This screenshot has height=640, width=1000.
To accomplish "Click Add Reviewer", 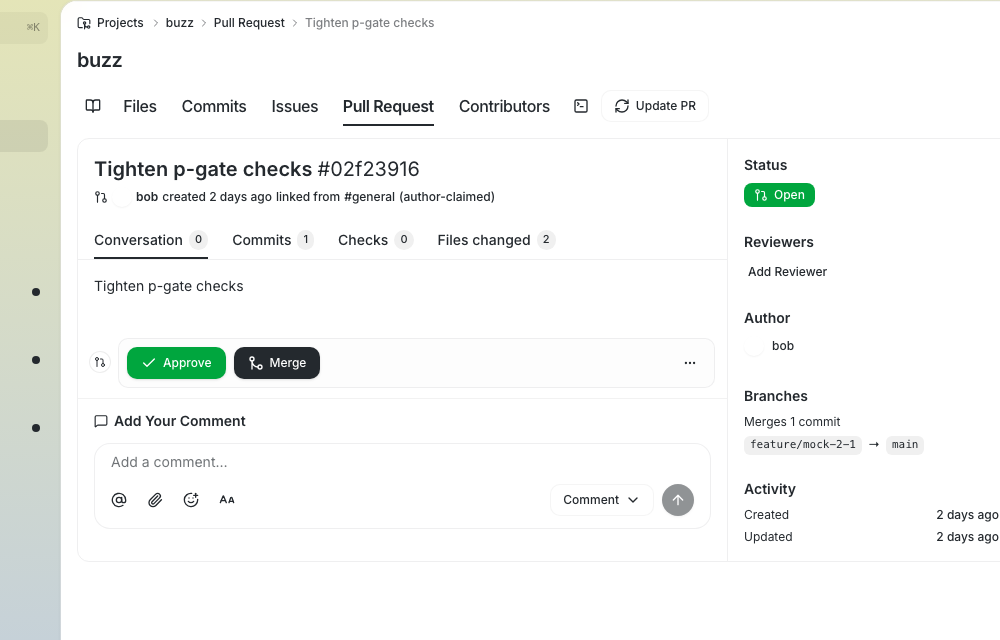I will click(787, 272).
